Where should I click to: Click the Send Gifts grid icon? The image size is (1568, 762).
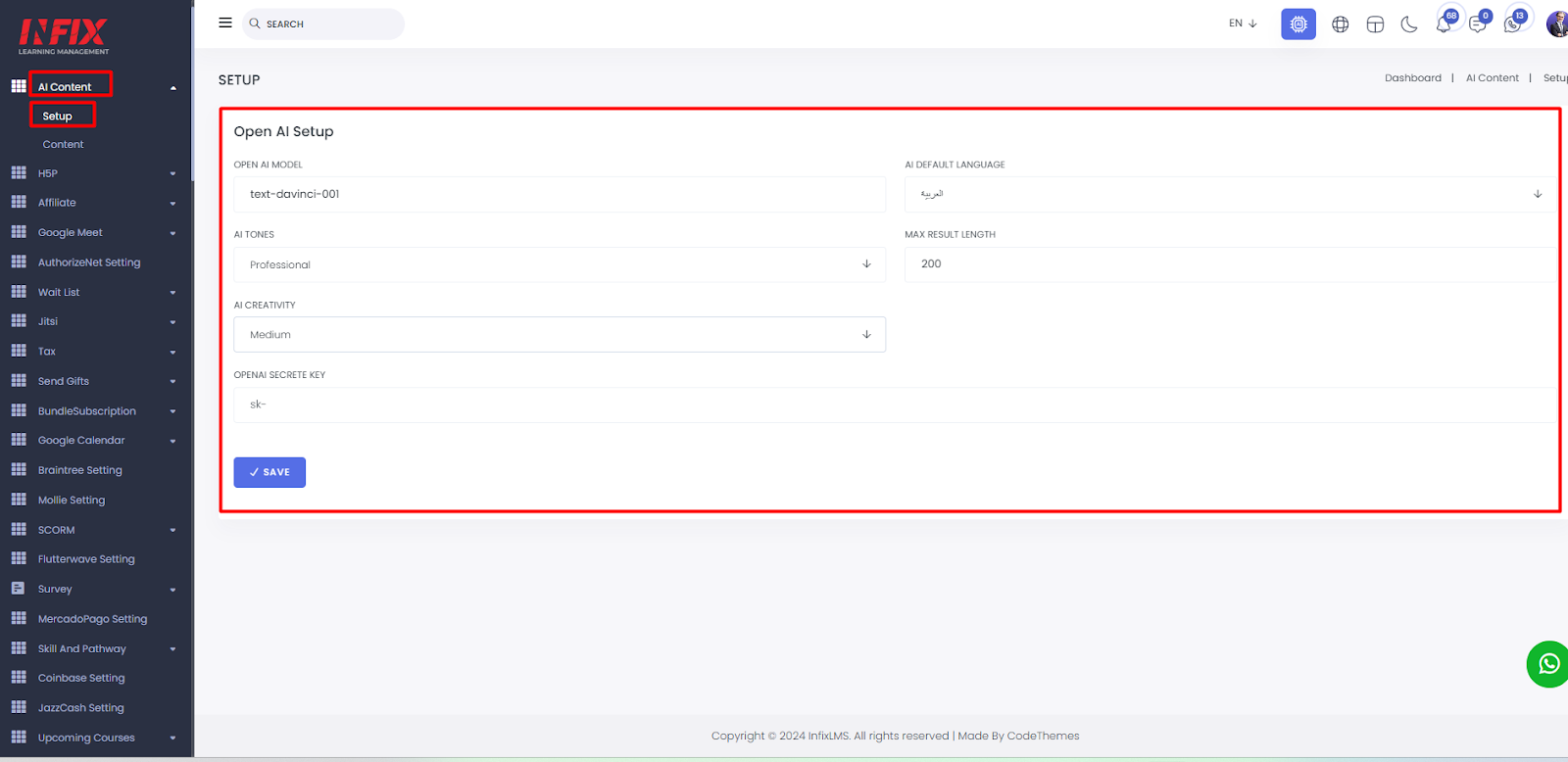[x=19, y=380]
